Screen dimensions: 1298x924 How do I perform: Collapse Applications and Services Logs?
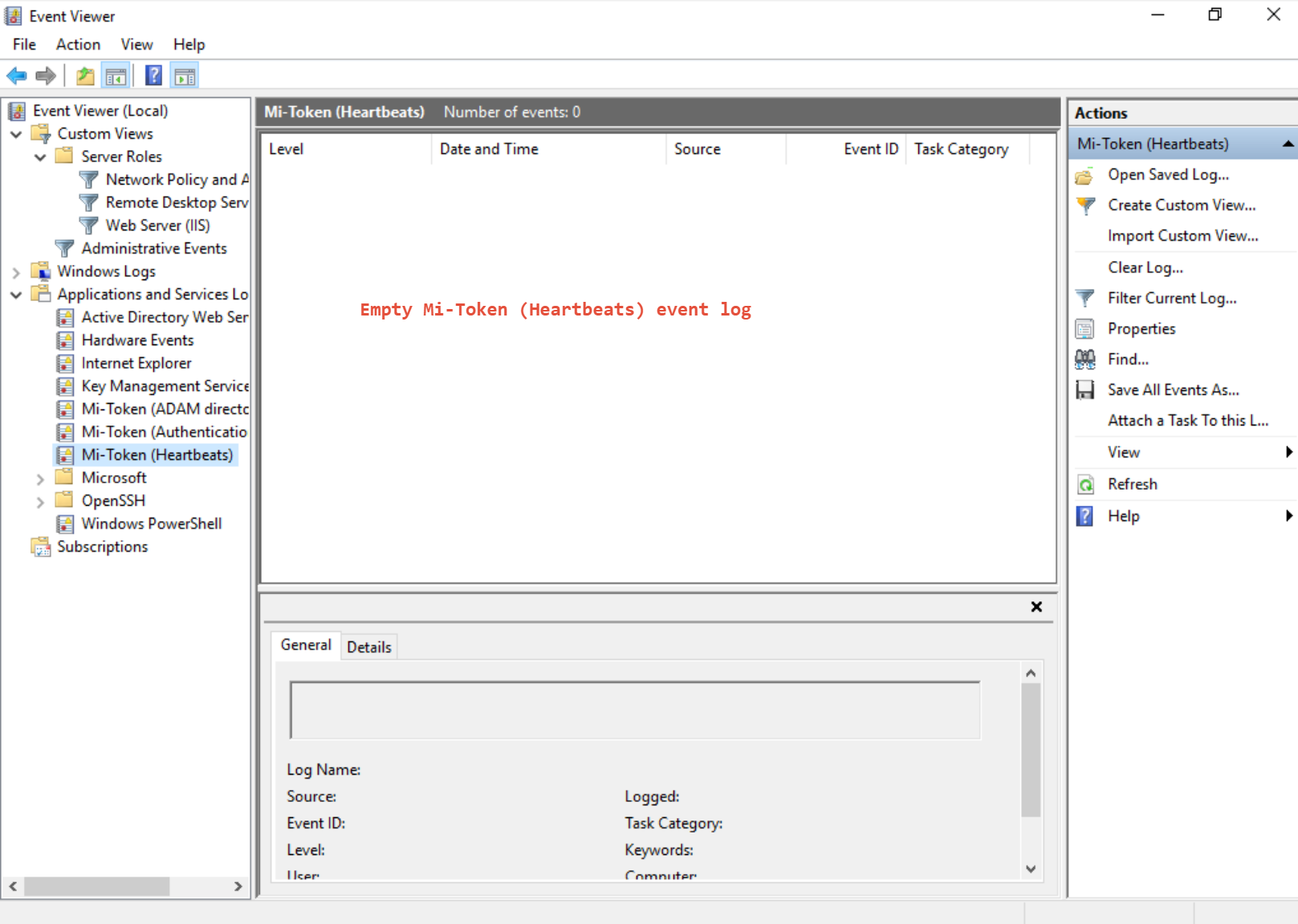[x=16, y=295]
